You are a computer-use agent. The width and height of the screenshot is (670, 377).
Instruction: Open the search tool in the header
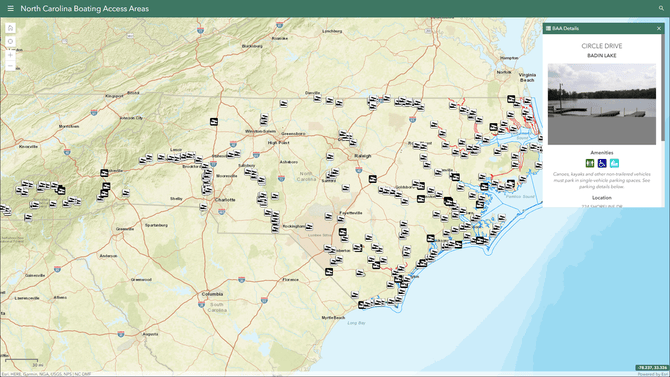tap(661, 8)
